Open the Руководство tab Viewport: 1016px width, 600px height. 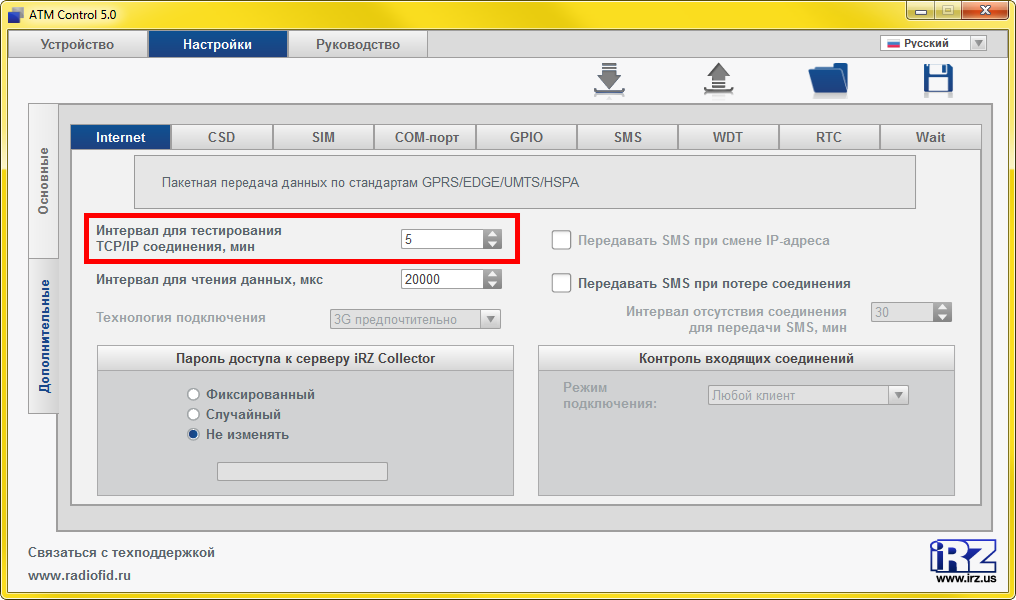[x=357, y=44]
